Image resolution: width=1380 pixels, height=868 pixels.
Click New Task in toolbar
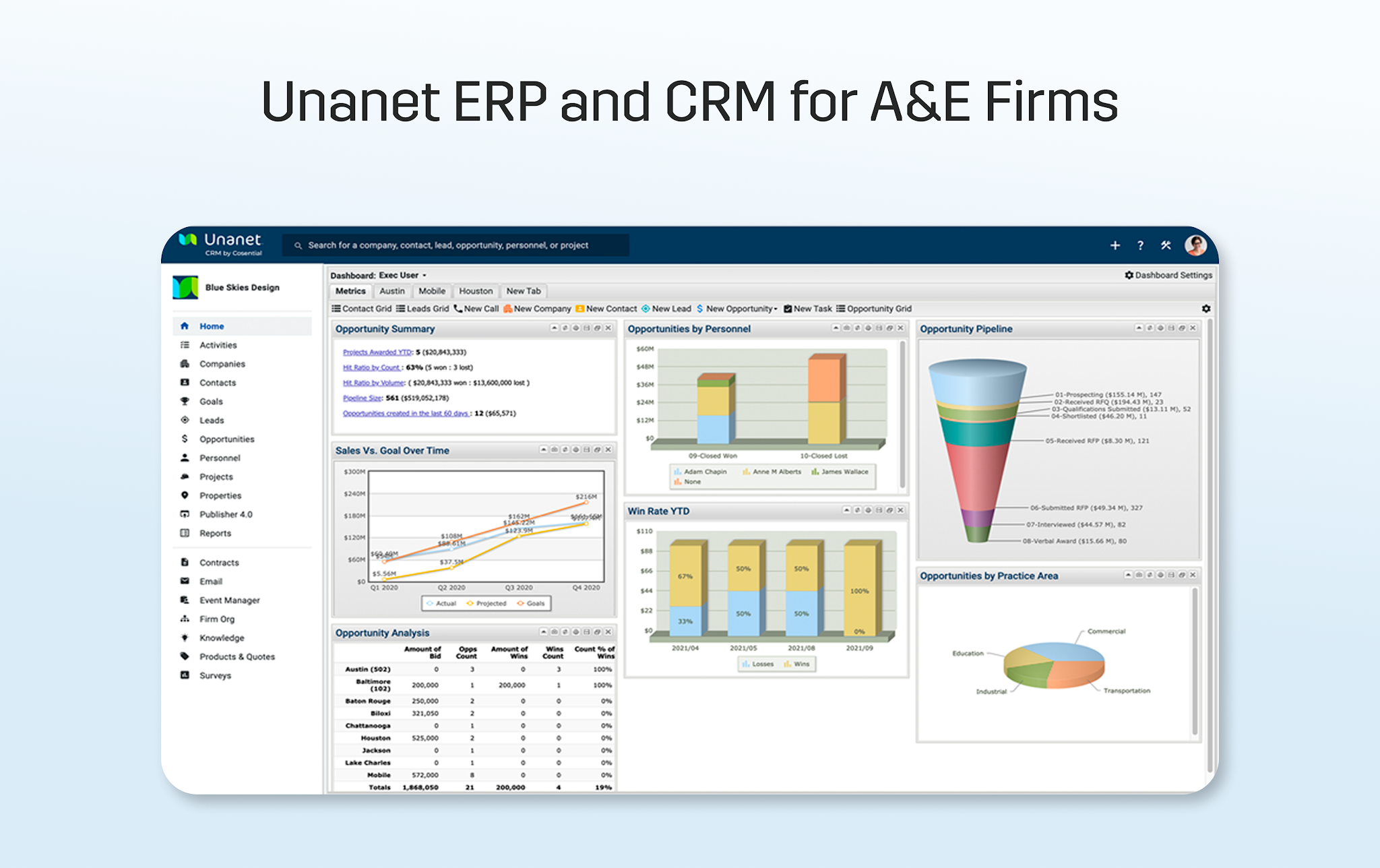tap(808, 309)
